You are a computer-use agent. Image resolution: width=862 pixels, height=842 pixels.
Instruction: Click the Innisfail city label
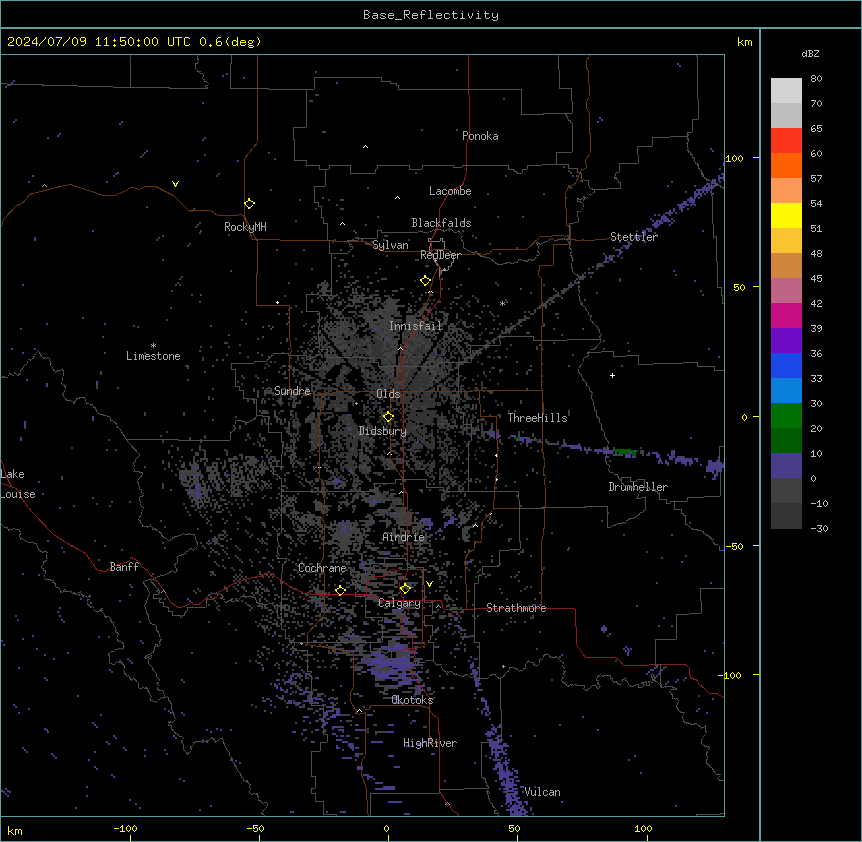(x=416, y=326)
